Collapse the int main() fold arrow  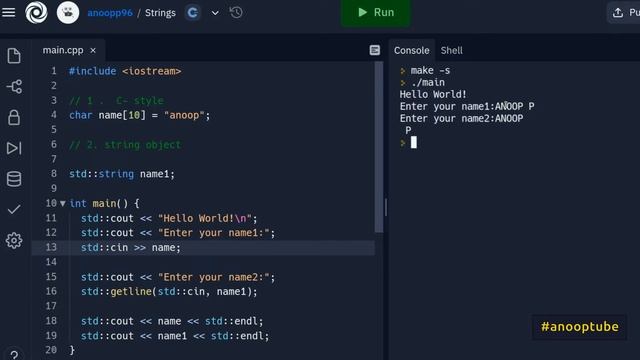tap(62, 203)
